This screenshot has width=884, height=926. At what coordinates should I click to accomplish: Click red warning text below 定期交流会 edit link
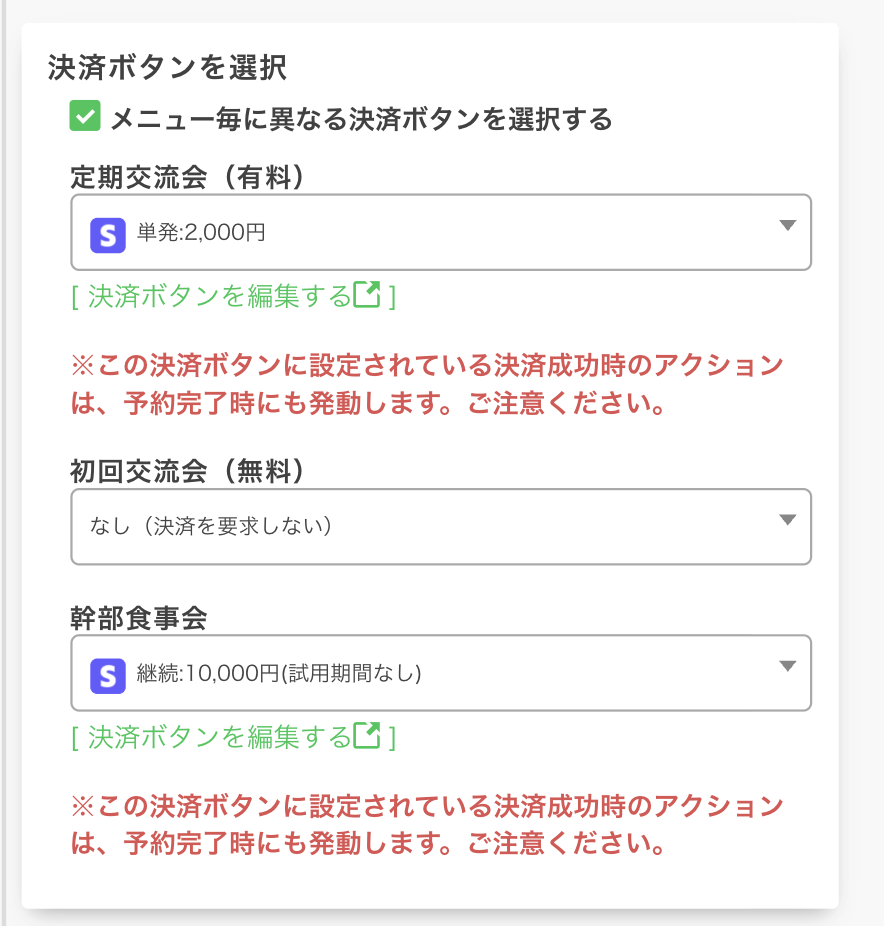pos(426,384)
